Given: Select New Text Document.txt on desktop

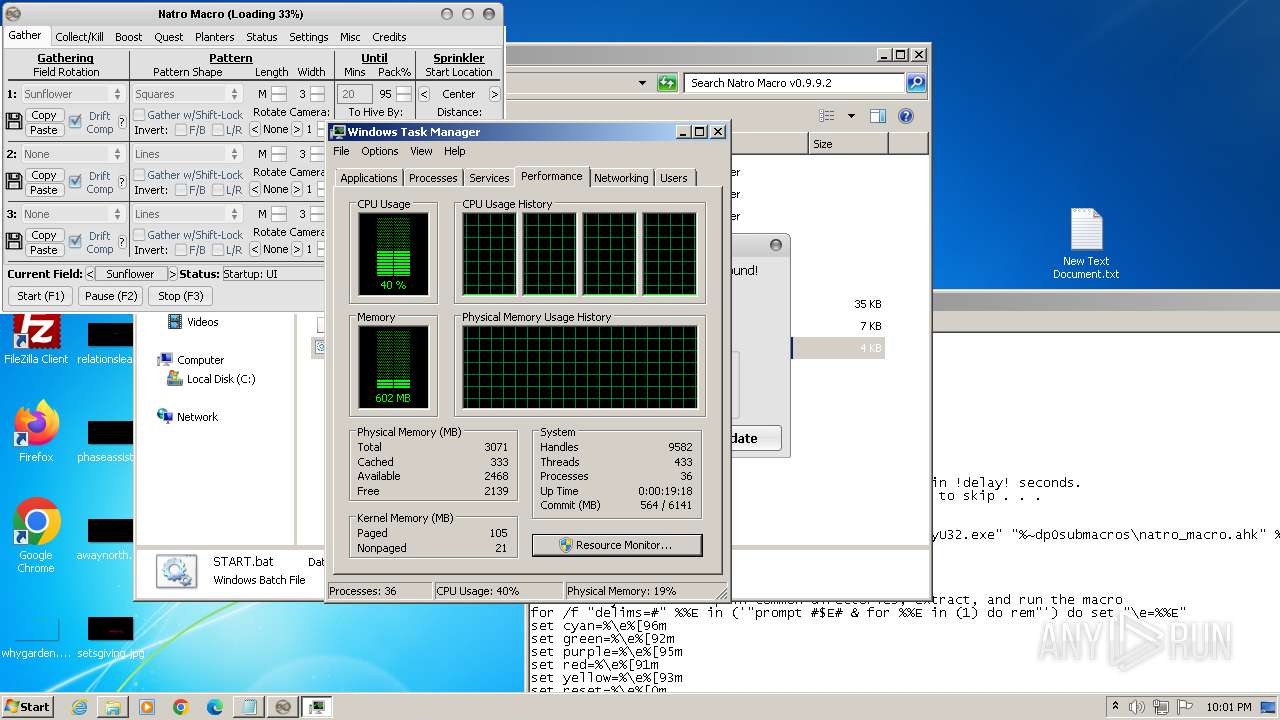Looking at the screenshot, I should [x=1086, y=244].
